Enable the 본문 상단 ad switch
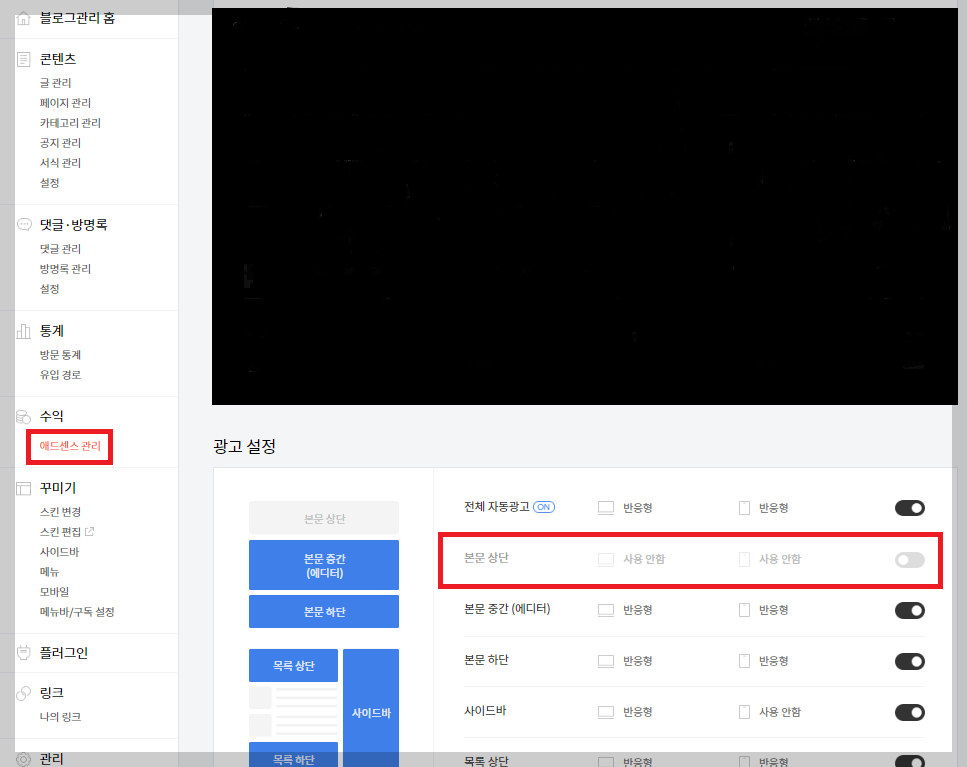Screen dimensions: 967x767 pos(910,560)
